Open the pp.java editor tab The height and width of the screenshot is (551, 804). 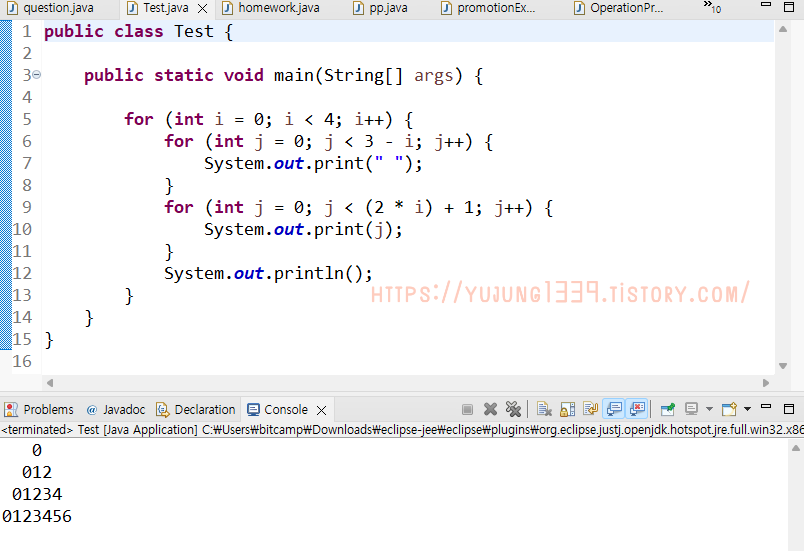(x=380, y=8)
